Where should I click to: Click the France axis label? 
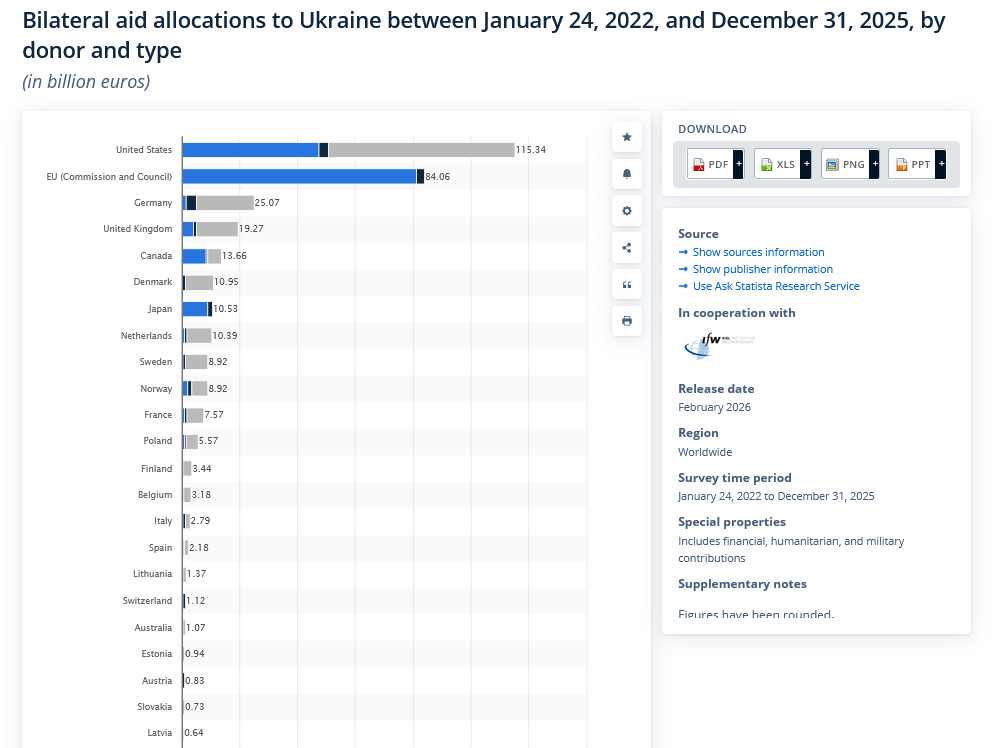158,415
